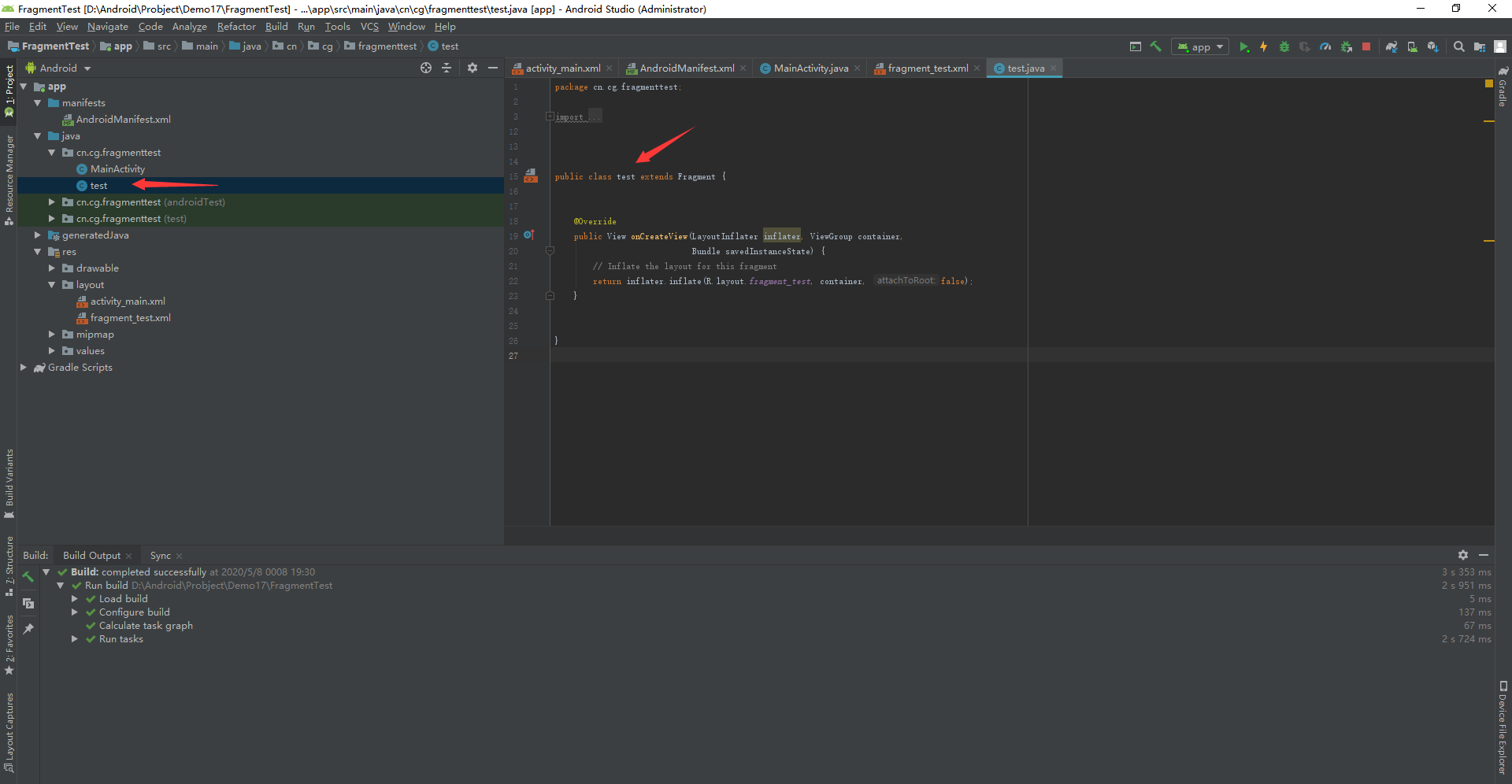Expand folded import block on line 3
This screenshot has height=784, width=1512.
(x=550, y=116)
